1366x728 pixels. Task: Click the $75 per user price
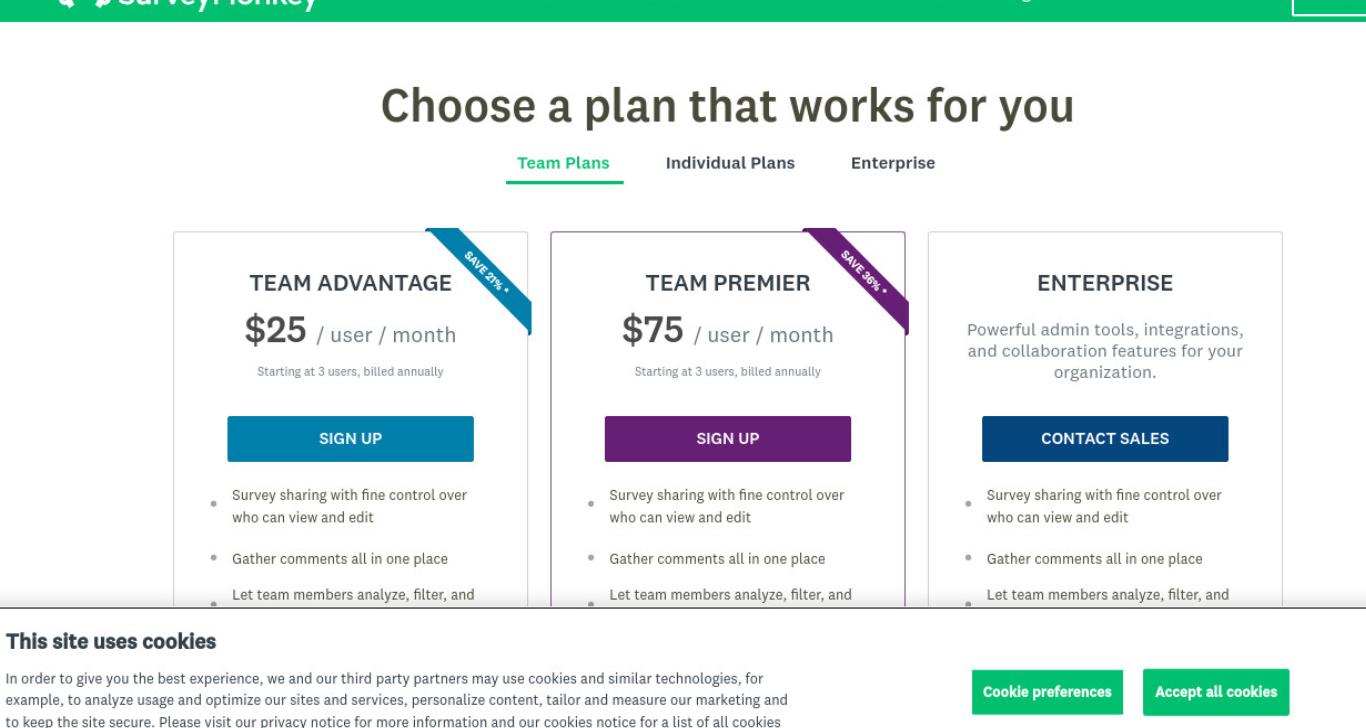[x=728, y=331]
